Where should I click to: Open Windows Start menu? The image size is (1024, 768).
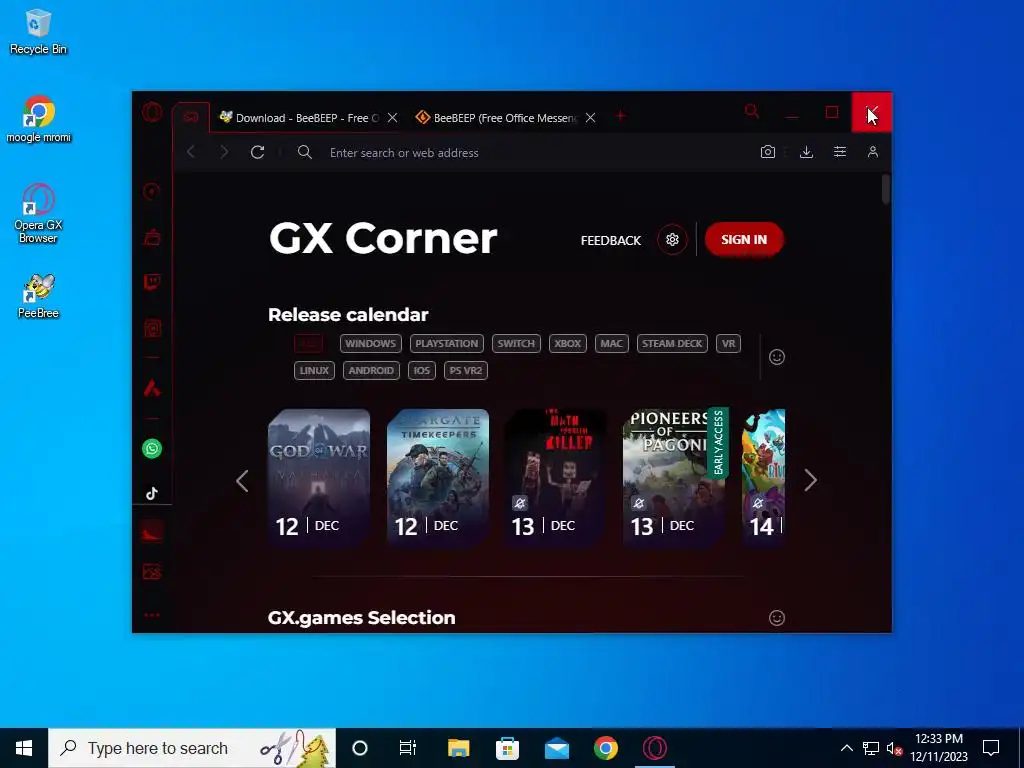pos(24,748)
